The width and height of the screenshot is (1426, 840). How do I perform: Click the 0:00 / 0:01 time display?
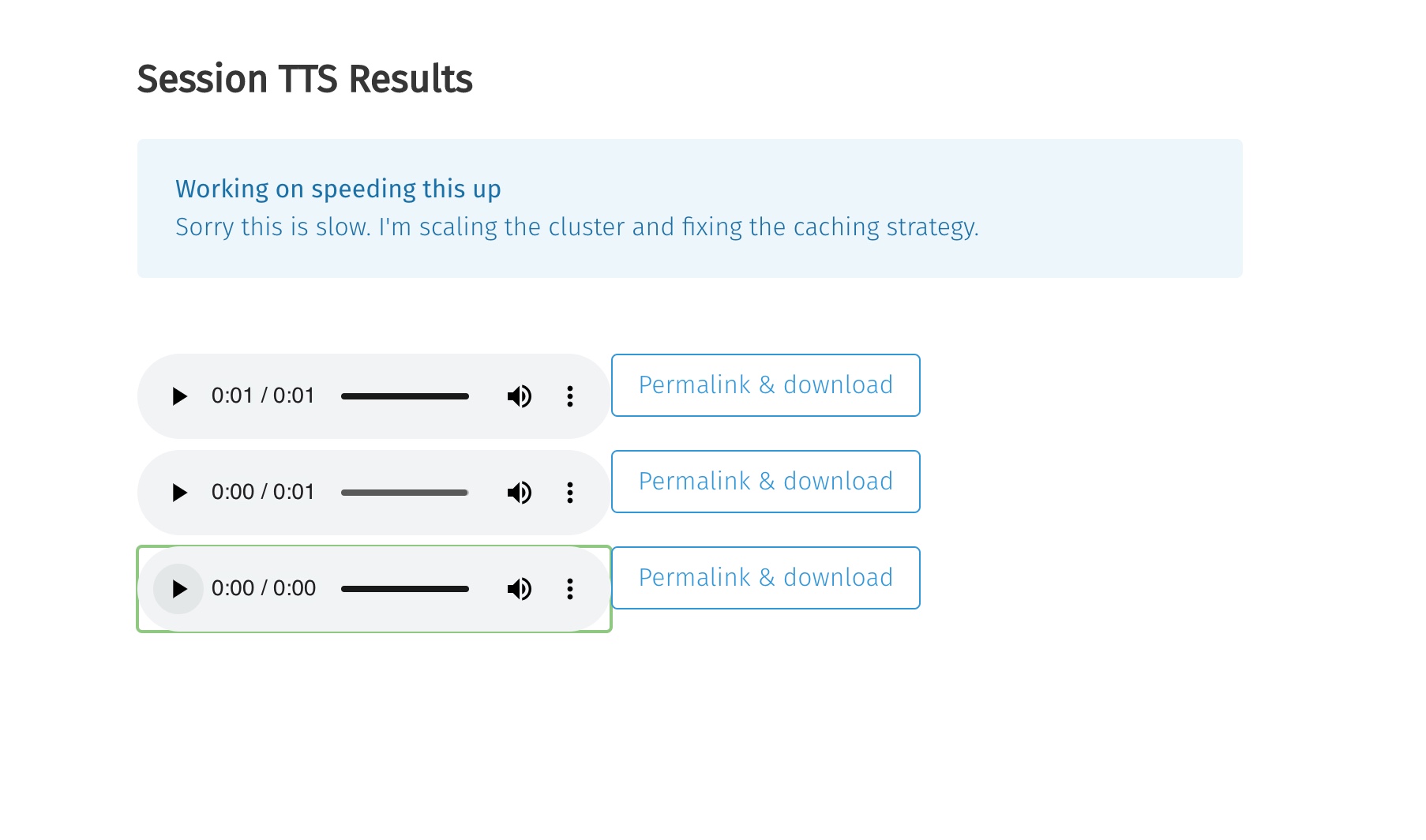[263, 492]
